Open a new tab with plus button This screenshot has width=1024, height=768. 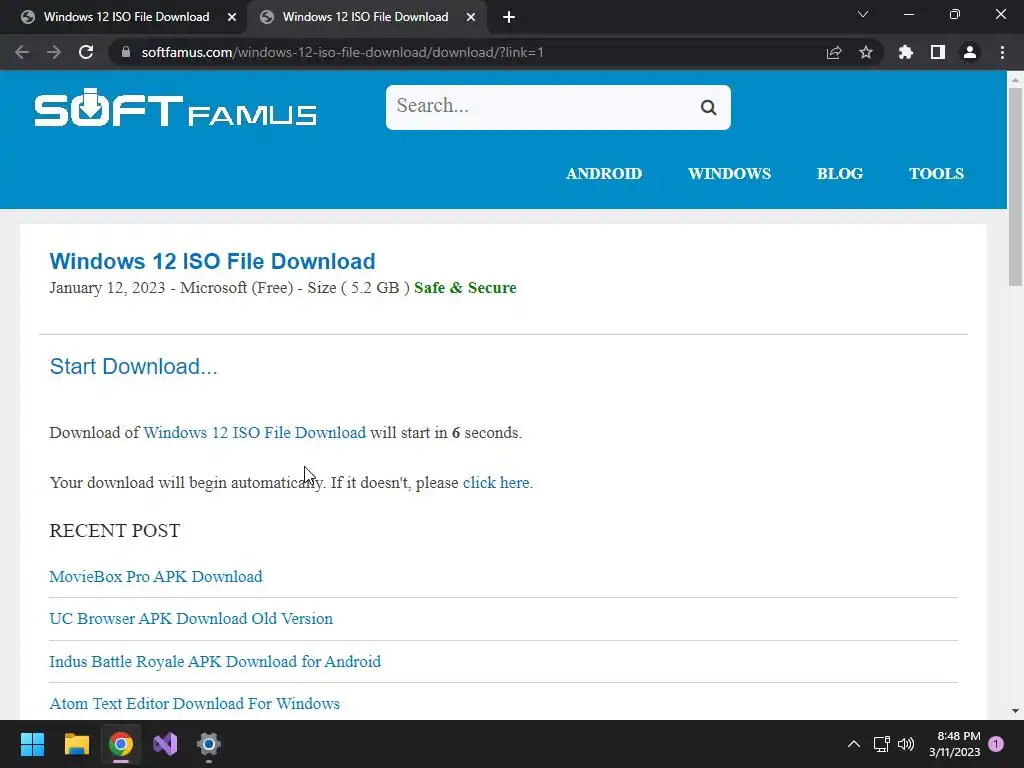[x=509, y=17]
